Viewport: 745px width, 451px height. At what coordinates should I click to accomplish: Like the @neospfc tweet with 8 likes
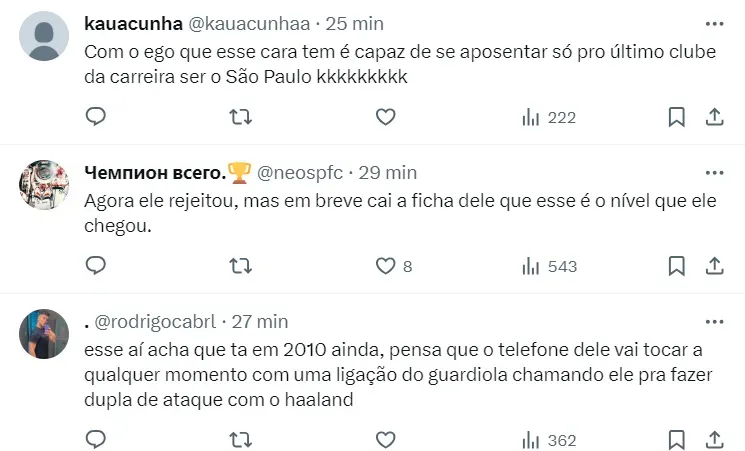pyautogui.click(x=385, y=266)
